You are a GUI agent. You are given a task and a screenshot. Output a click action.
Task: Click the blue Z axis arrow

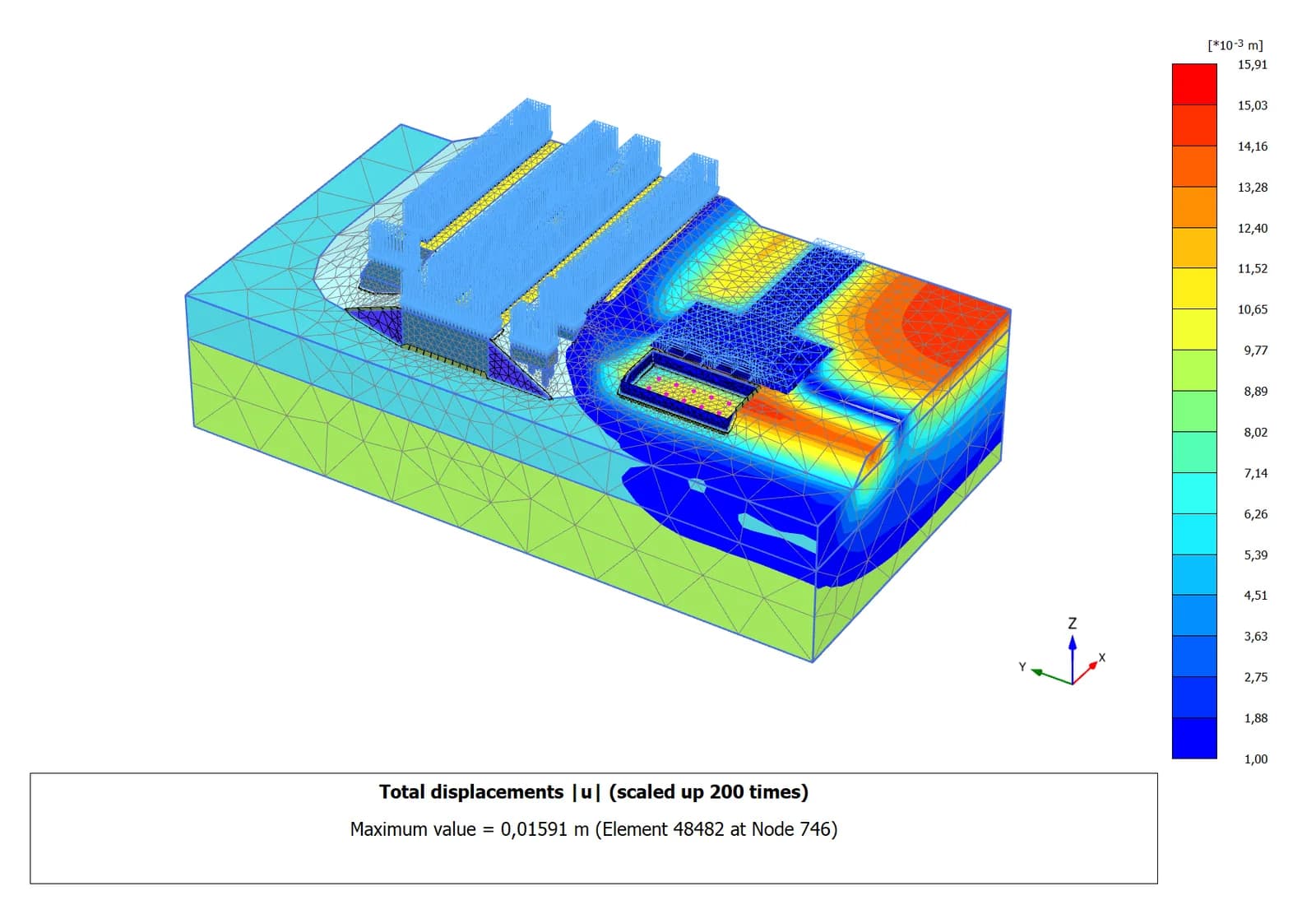1072,658
